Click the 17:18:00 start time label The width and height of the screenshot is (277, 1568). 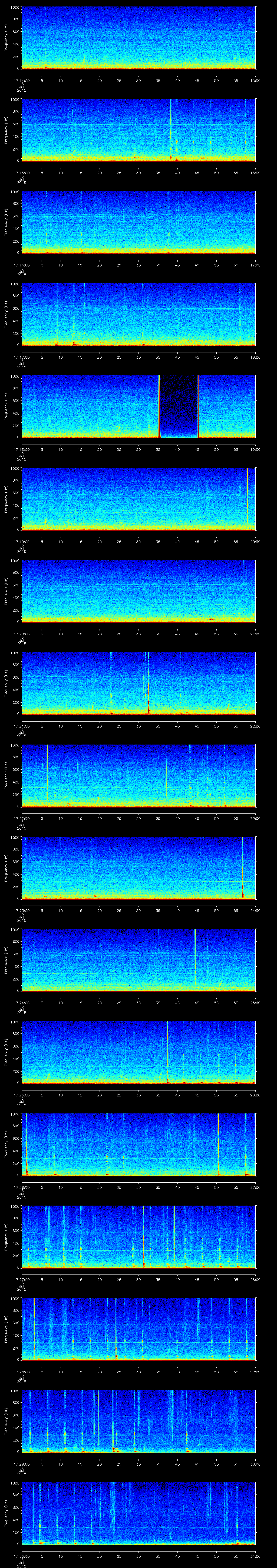pos(21,449)
